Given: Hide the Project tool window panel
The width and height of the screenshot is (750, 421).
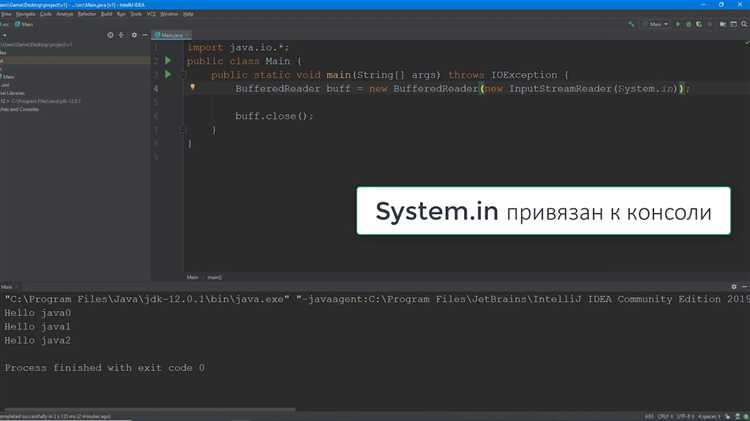Looking at the screenshot, I should (x=145, y=35).
